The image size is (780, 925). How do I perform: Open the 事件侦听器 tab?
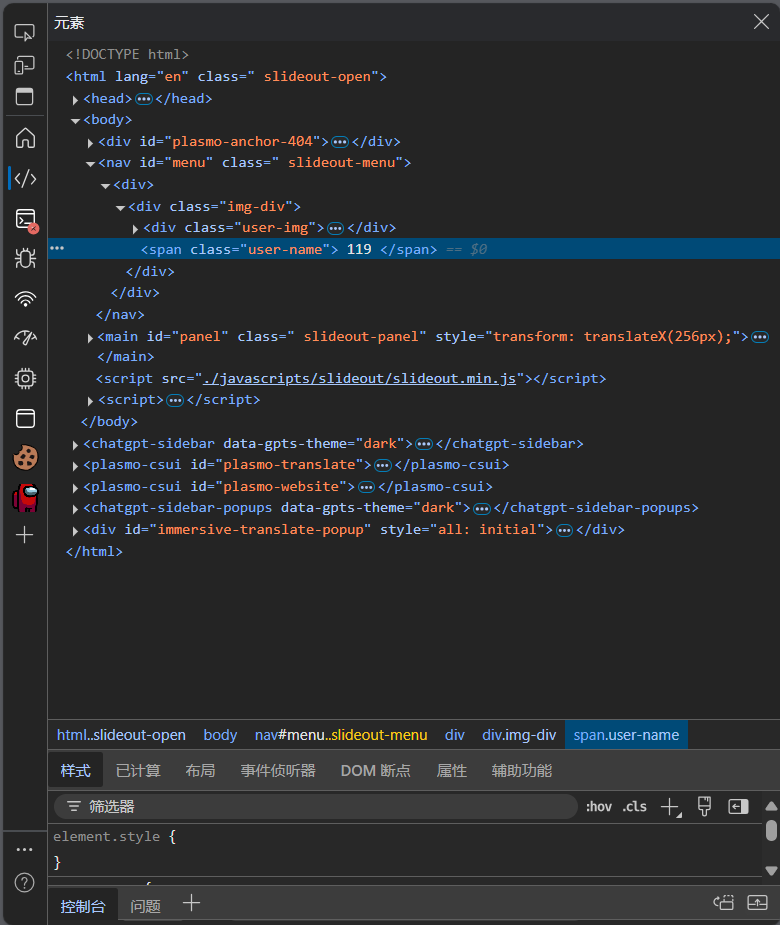278,770
